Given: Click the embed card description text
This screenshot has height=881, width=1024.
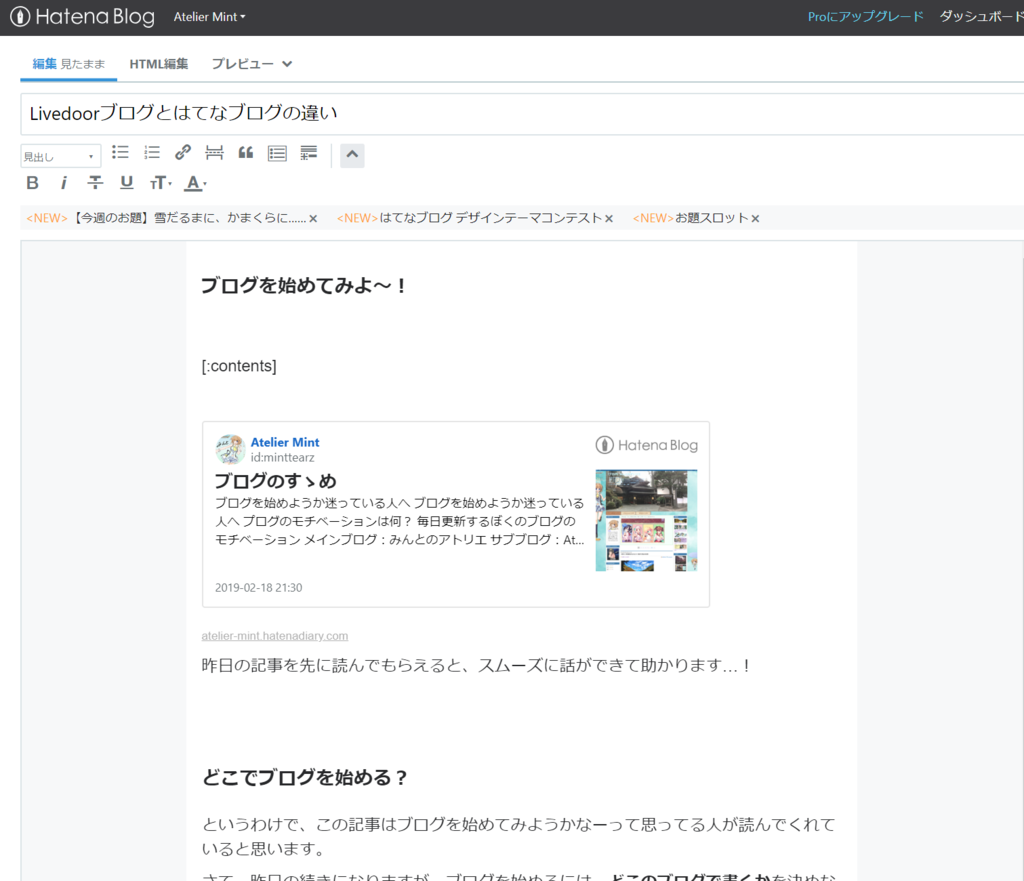Looking at the screenshot, I should 400,521.
